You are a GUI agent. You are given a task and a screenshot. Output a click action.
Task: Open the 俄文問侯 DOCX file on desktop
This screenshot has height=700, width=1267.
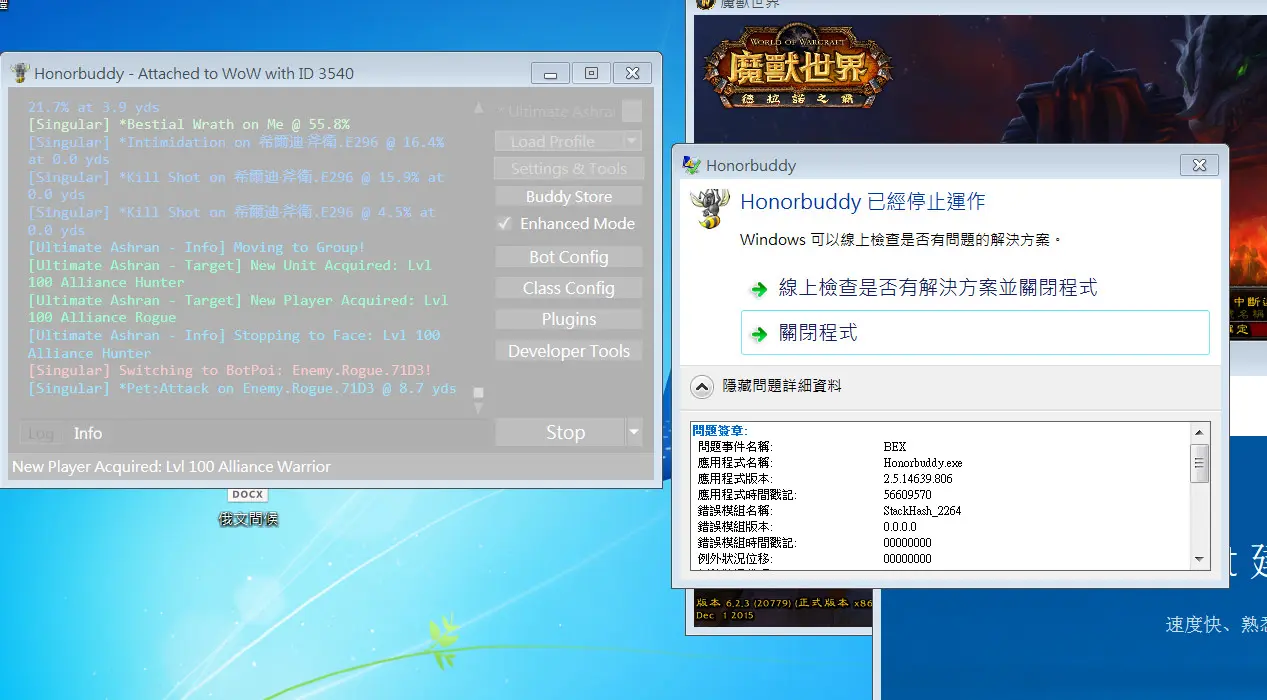click(247, 507)
